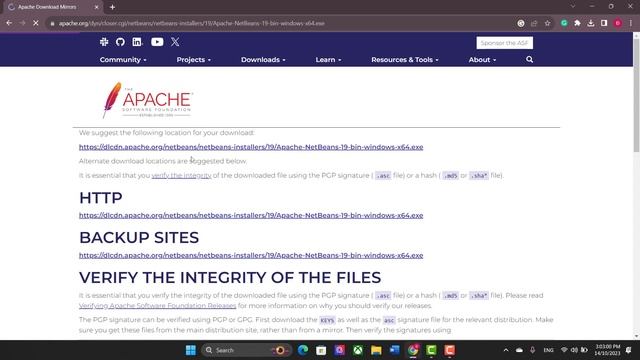The width and height of the screenshot is (640, 360).
Task: Expand the Downloads menu
Action: click(263, 60)
